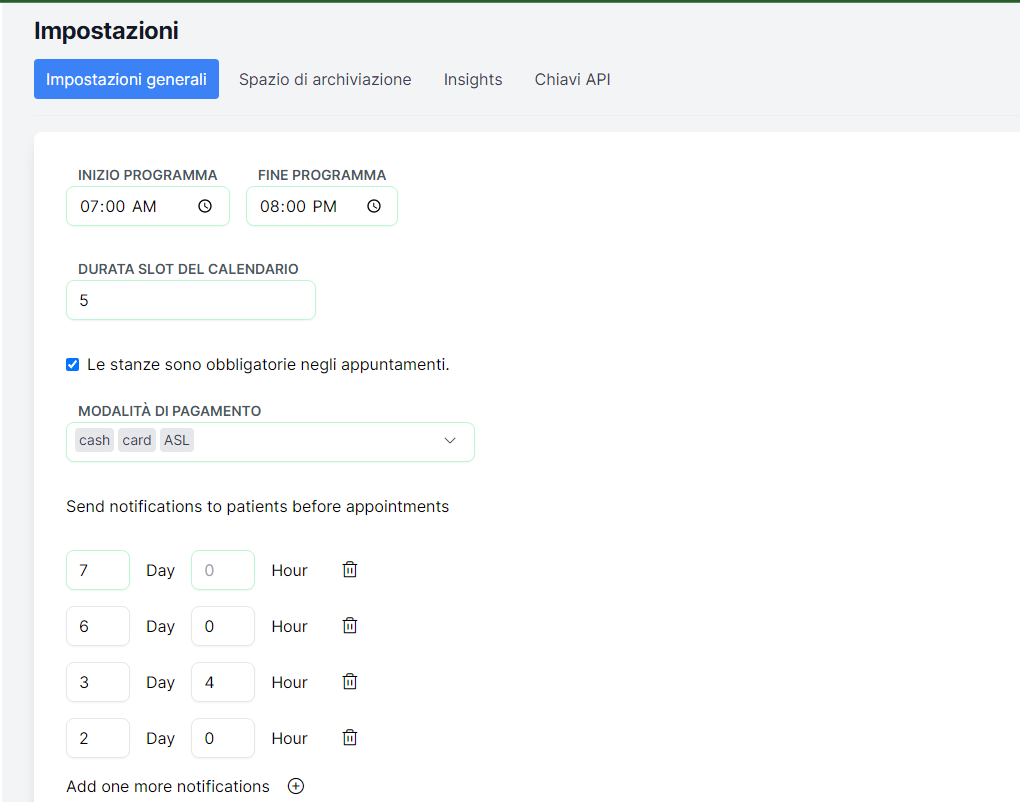The image size is (1020, 802).
Task: Click the MODALITÀ DI PAGAMENTO label
Action: [x=169, y=411]
